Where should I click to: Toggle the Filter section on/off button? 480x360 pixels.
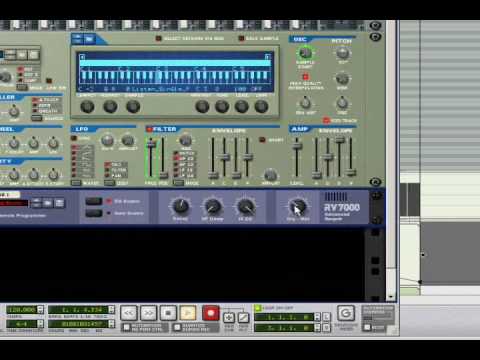click(149, 129)
